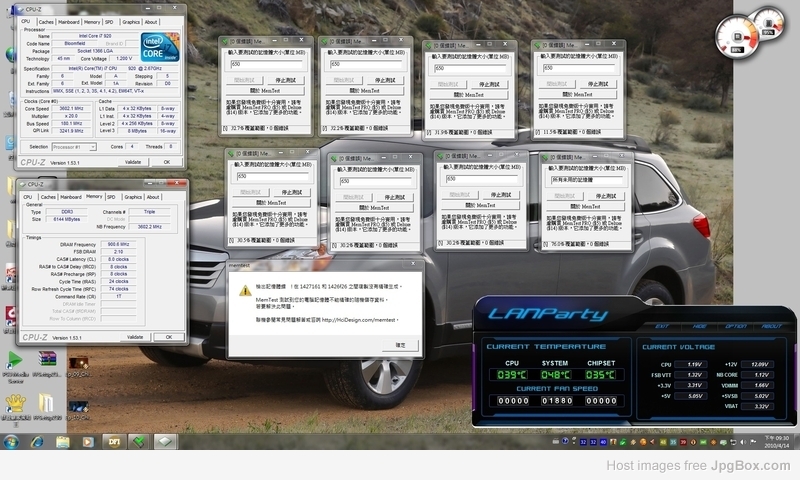The height and width of the screenshot is (480, 800).
Task: Click HIDE in the LANParty monitor
Action: 699,326
